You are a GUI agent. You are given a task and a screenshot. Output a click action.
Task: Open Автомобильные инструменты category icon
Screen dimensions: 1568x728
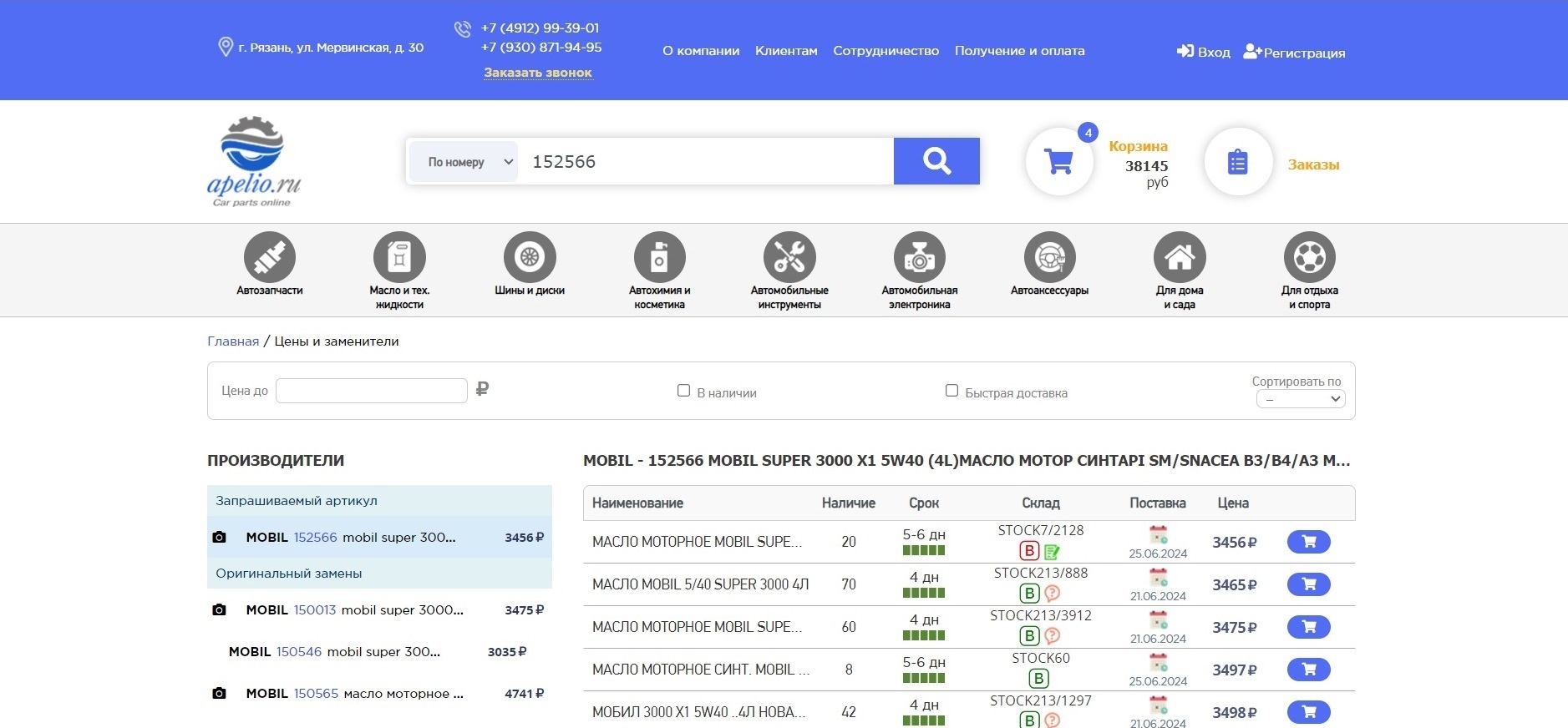[789, 257]
